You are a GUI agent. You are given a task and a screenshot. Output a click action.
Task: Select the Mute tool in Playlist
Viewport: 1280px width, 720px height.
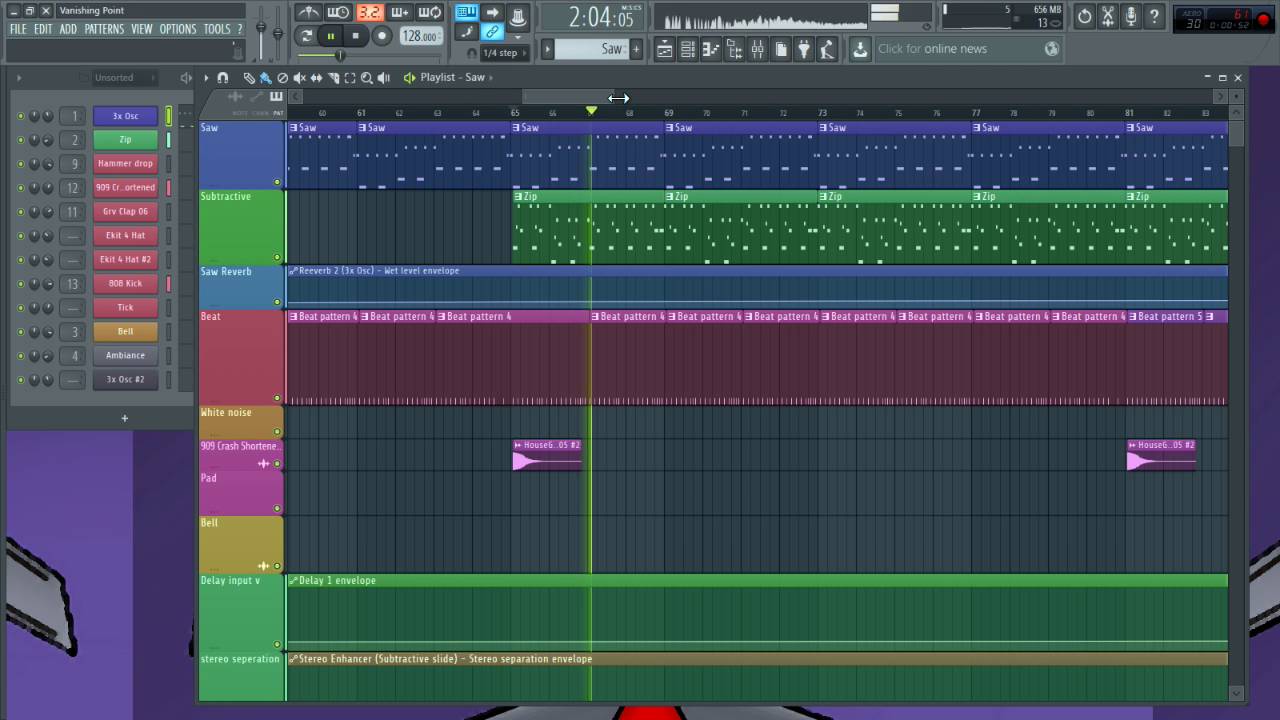coord(299,78)
